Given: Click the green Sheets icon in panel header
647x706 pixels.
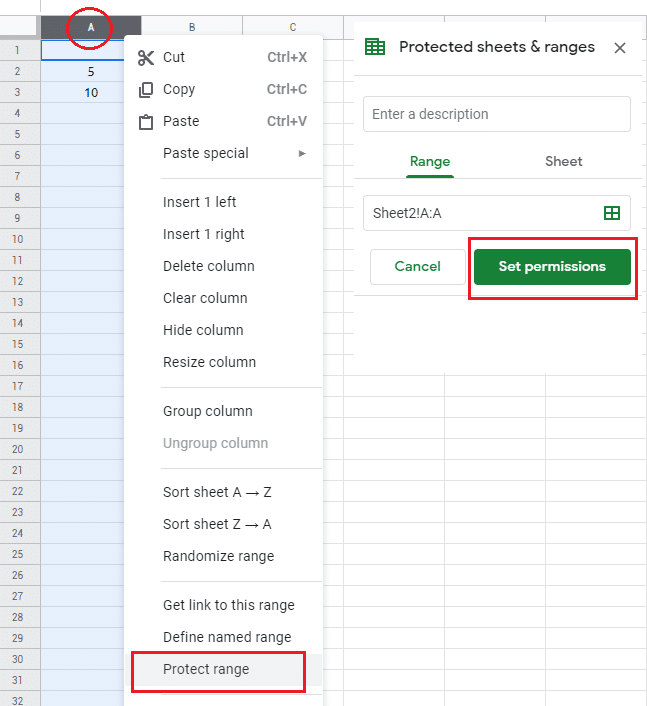Looking at the screenshot, I should pos(375,47).
